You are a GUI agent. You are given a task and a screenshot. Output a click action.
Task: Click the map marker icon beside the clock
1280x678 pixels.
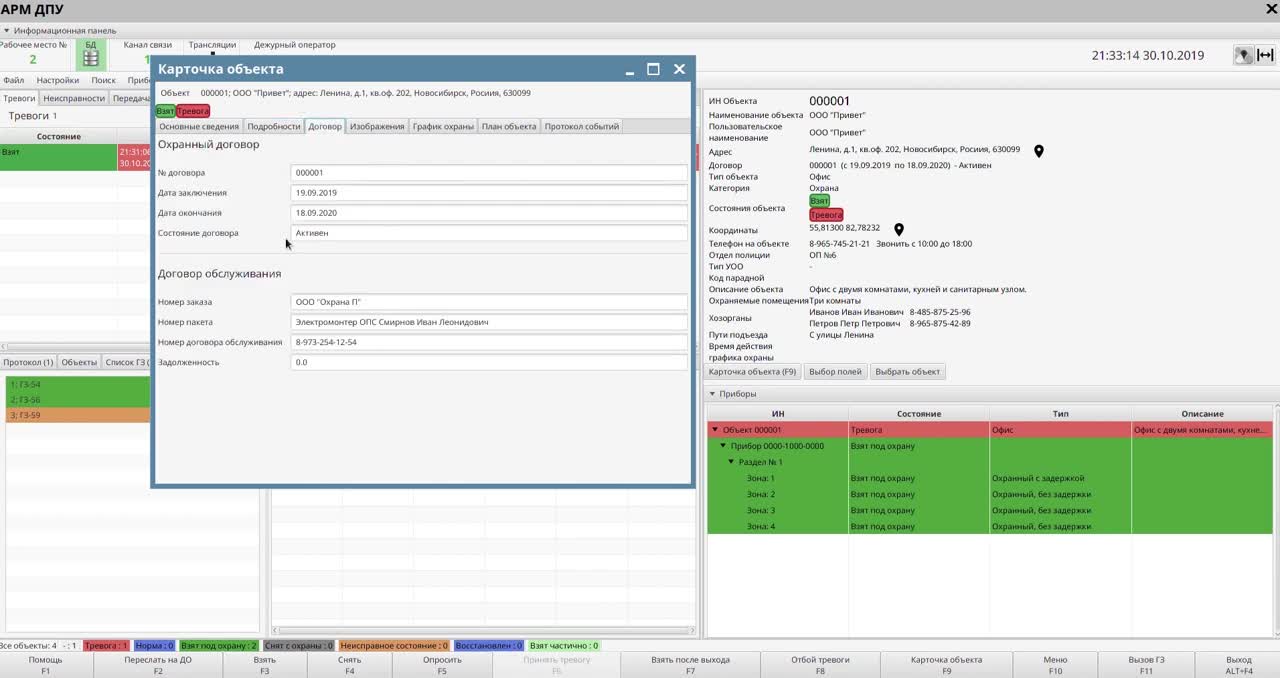click(x=1243, y=56)
